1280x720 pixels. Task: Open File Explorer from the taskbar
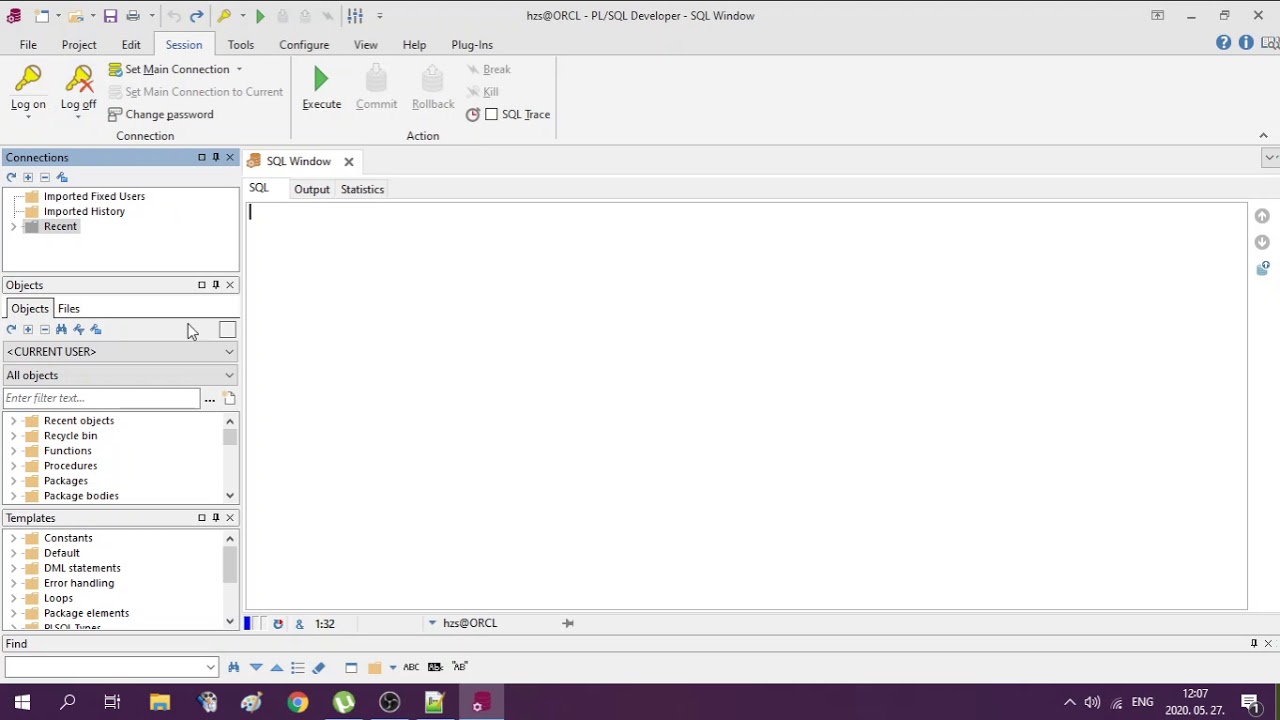[x=160, y=703]
